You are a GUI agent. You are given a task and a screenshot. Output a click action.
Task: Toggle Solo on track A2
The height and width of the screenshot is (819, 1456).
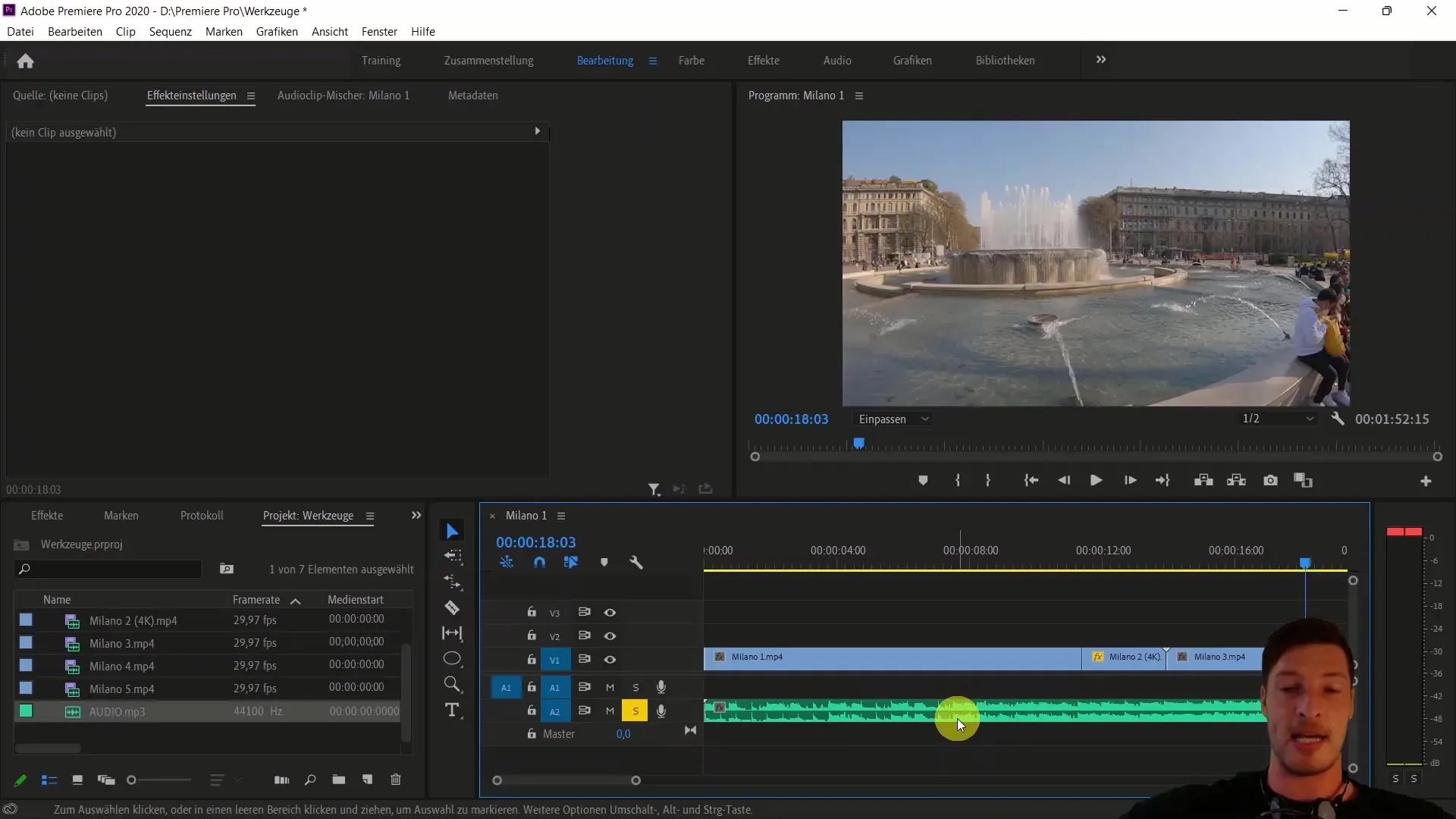(x=635, y=711)
